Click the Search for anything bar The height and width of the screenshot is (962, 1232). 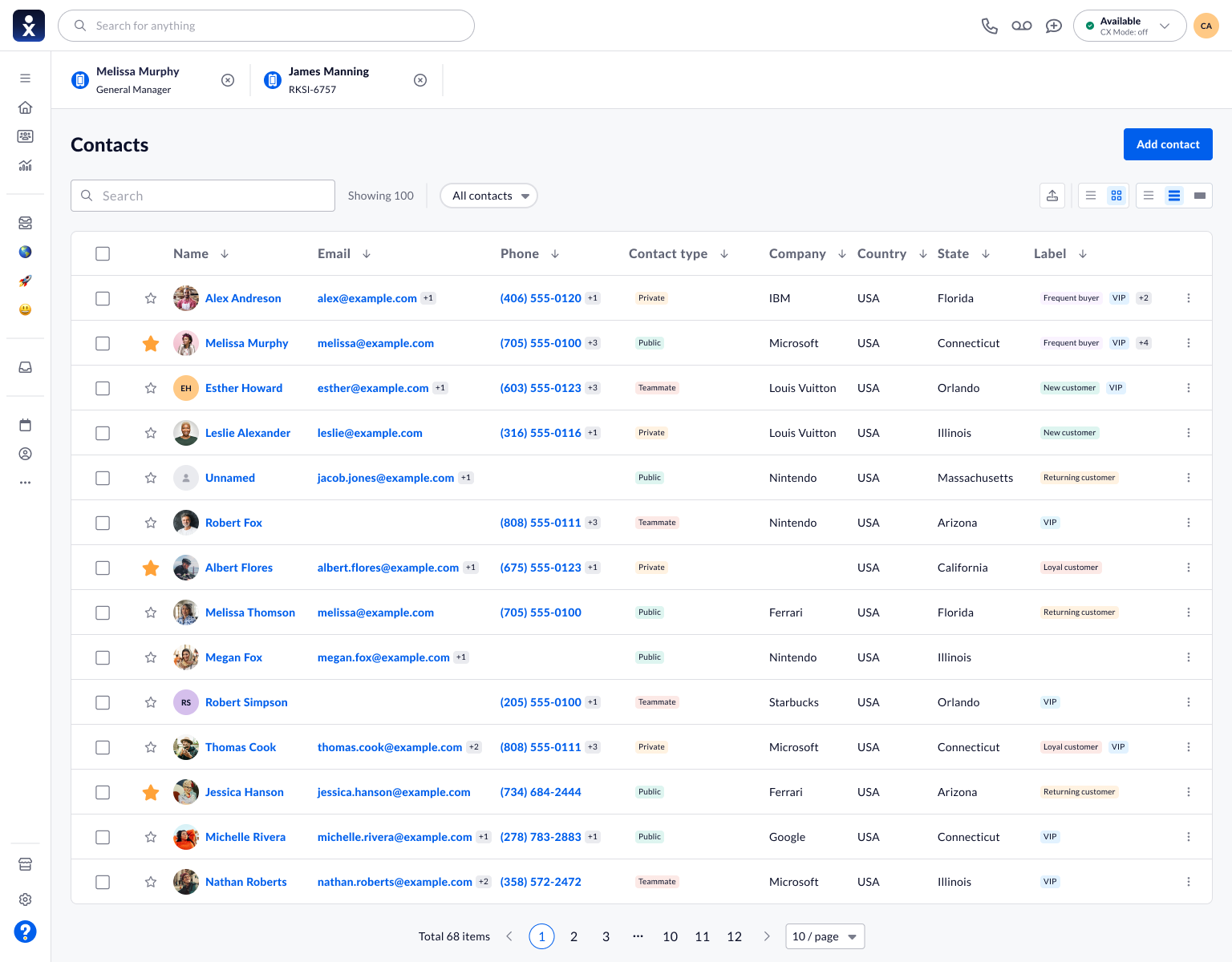point(266,26)
